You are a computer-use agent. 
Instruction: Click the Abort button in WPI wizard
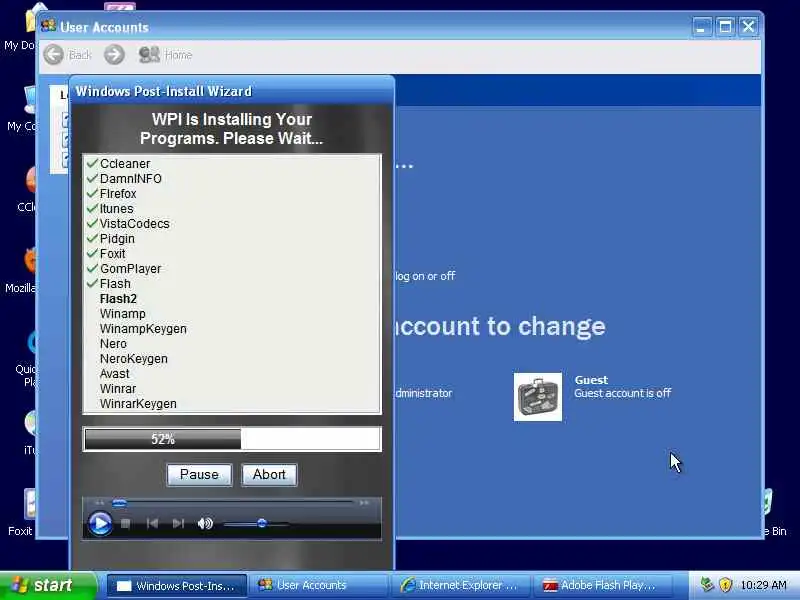(269, 474)
